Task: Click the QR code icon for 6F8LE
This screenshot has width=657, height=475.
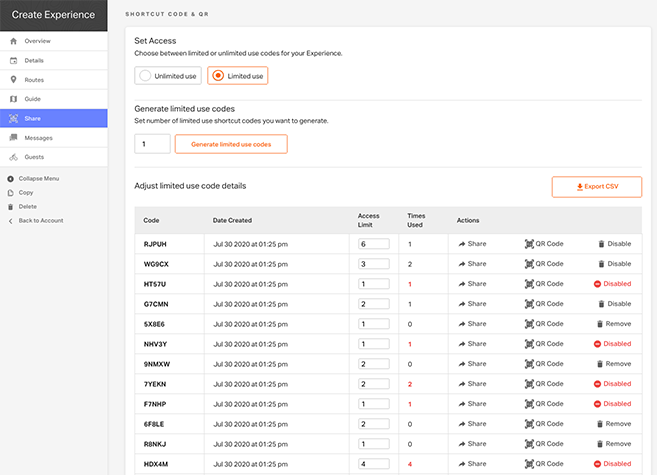Action: (x=529, y=424)
